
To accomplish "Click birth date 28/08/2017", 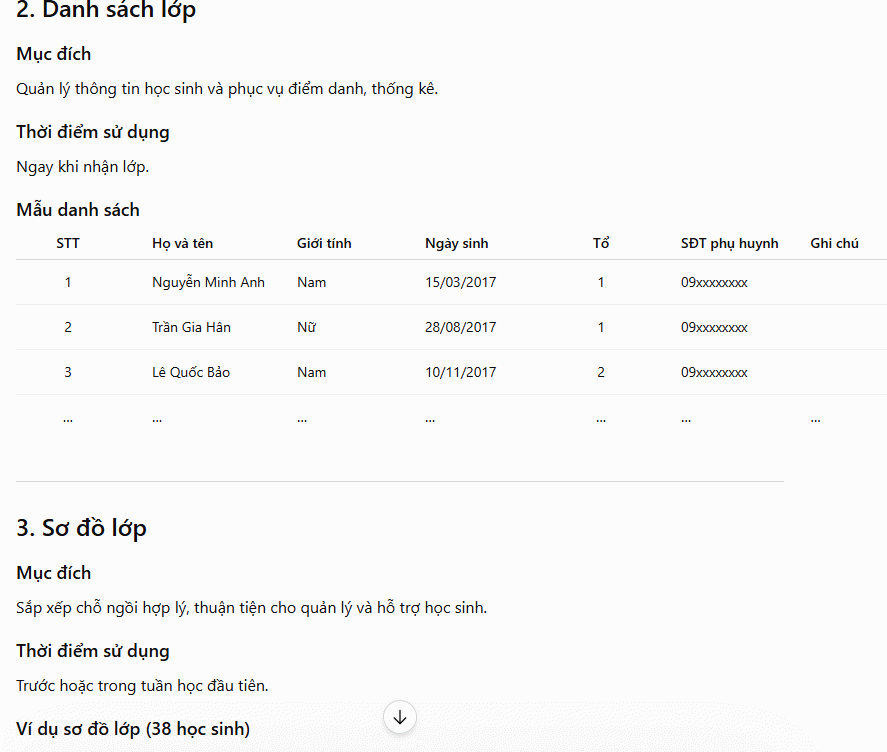I will pyautogui.click(x=460, y=327).
